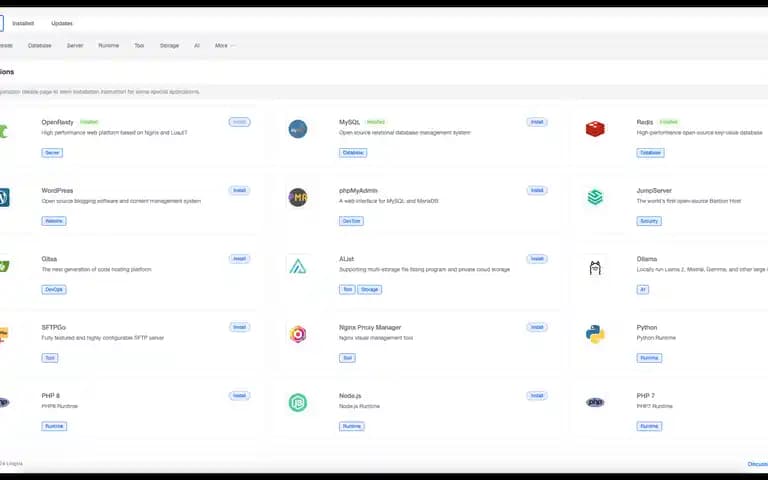Click the Server tag under OpenResty
768x480 pixels.
(52, 153)
